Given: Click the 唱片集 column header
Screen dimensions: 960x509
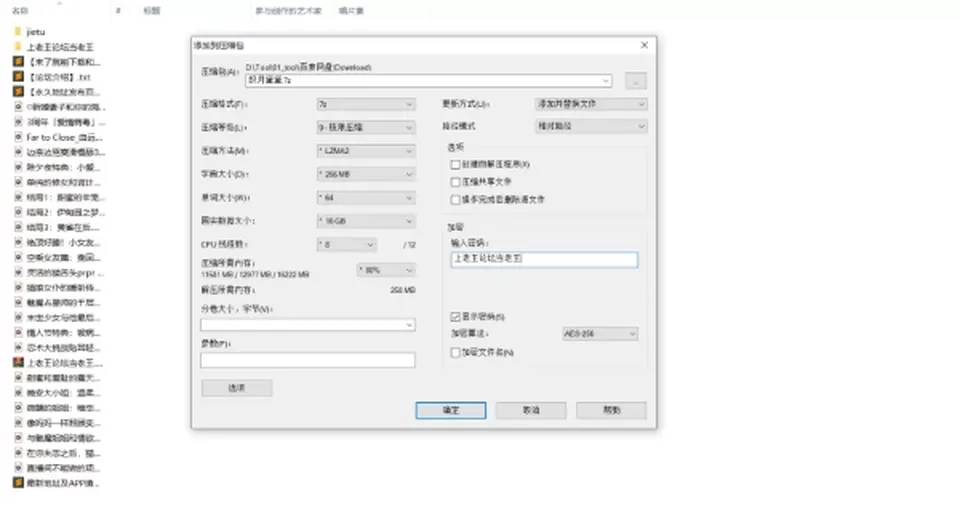Looking at the screenshot, I should tap(351, 10).
